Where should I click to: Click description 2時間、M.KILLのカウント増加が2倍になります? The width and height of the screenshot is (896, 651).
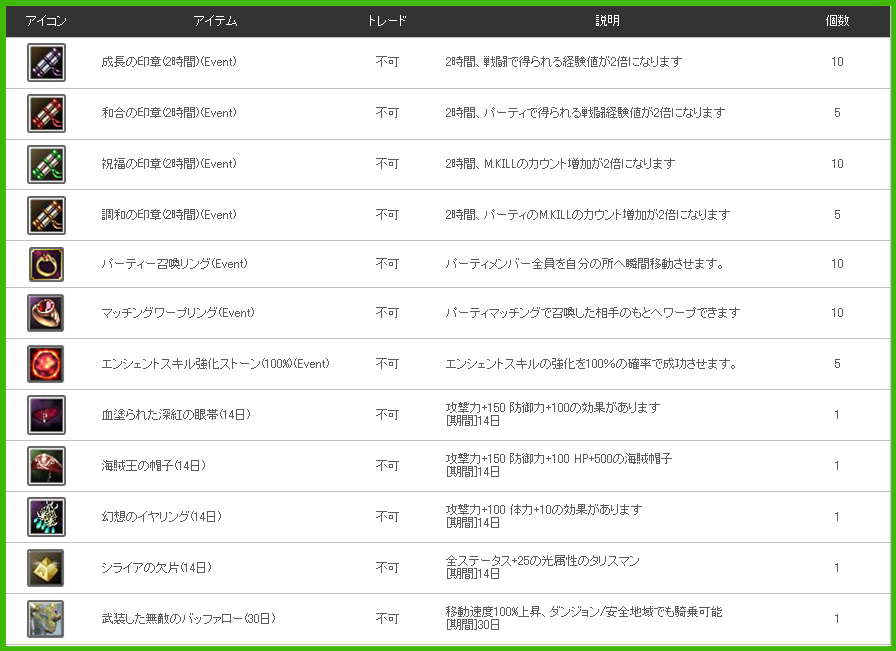click(560, 163)
